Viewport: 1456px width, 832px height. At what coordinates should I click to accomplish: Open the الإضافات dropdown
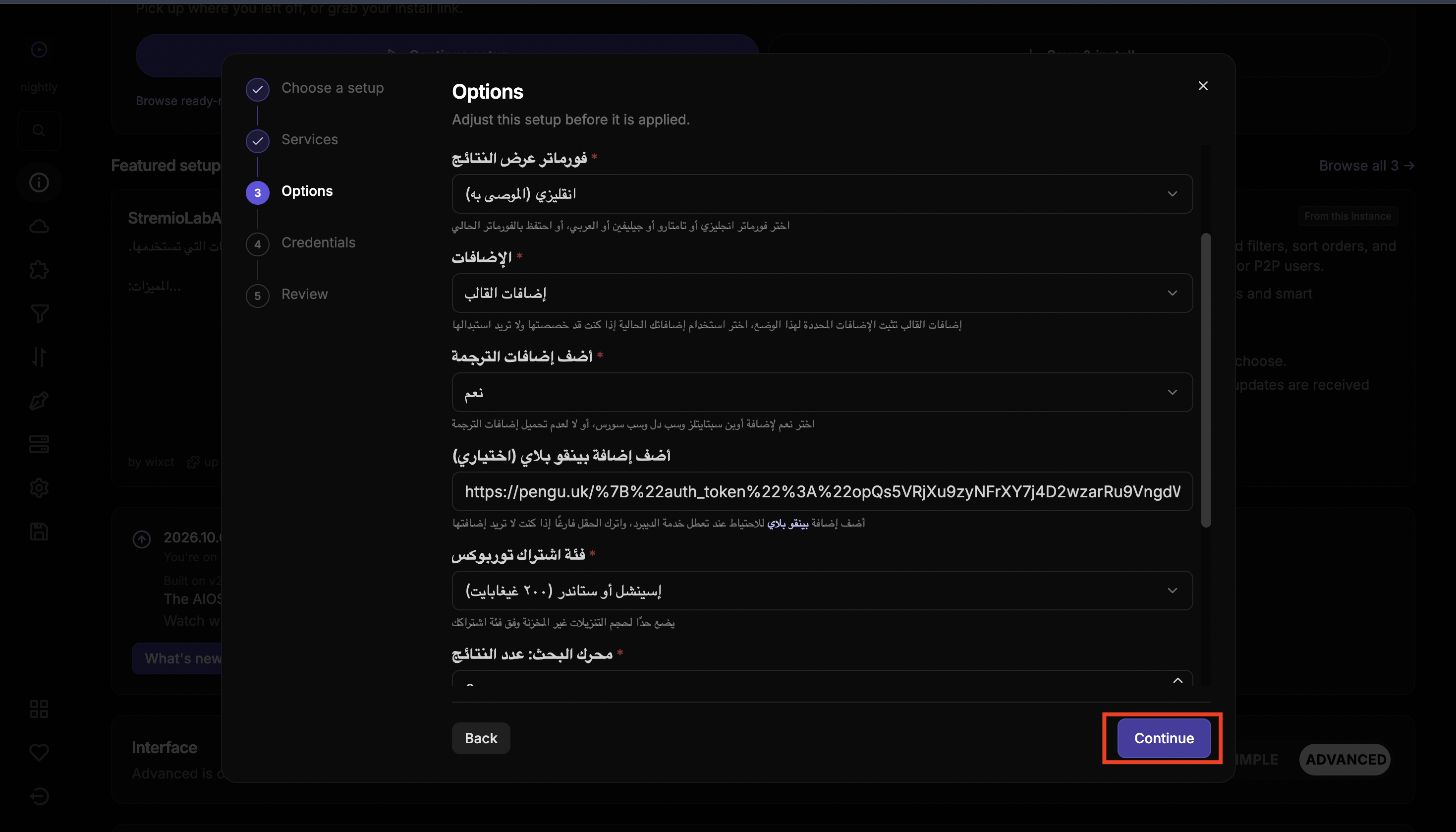point(822,293)
